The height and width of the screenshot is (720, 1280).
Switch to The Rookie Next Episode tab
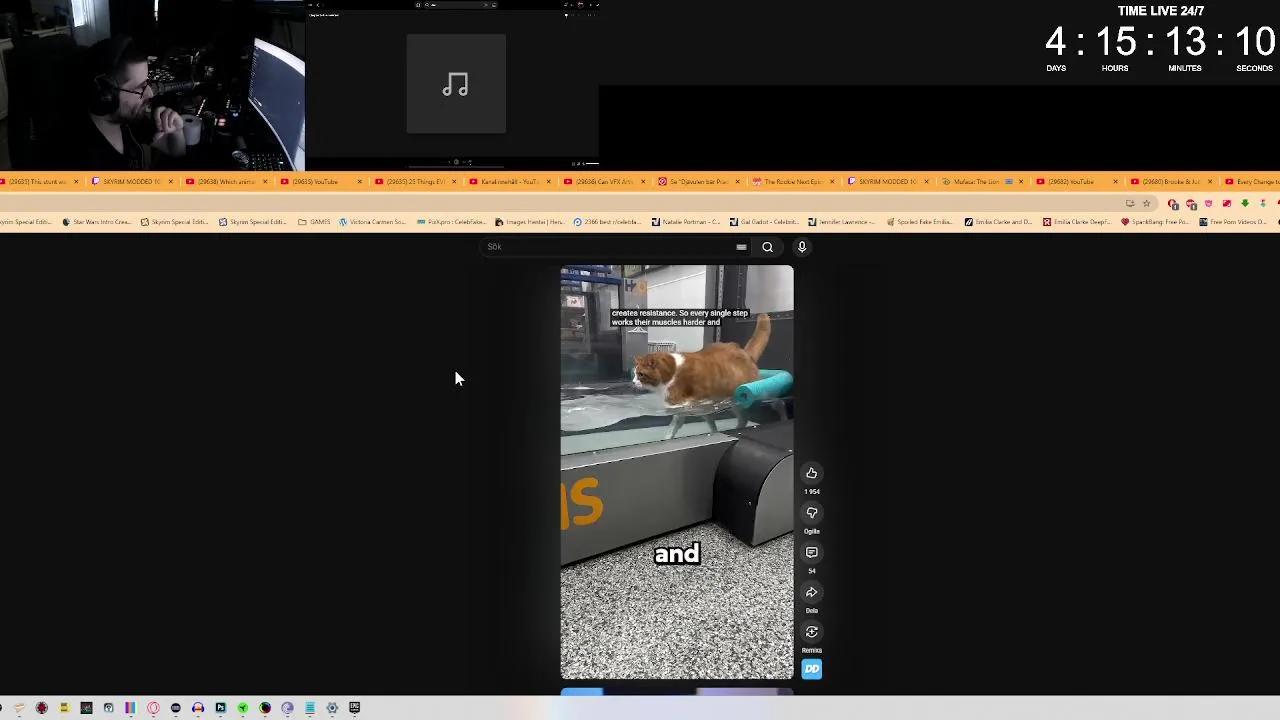[792, 182]
